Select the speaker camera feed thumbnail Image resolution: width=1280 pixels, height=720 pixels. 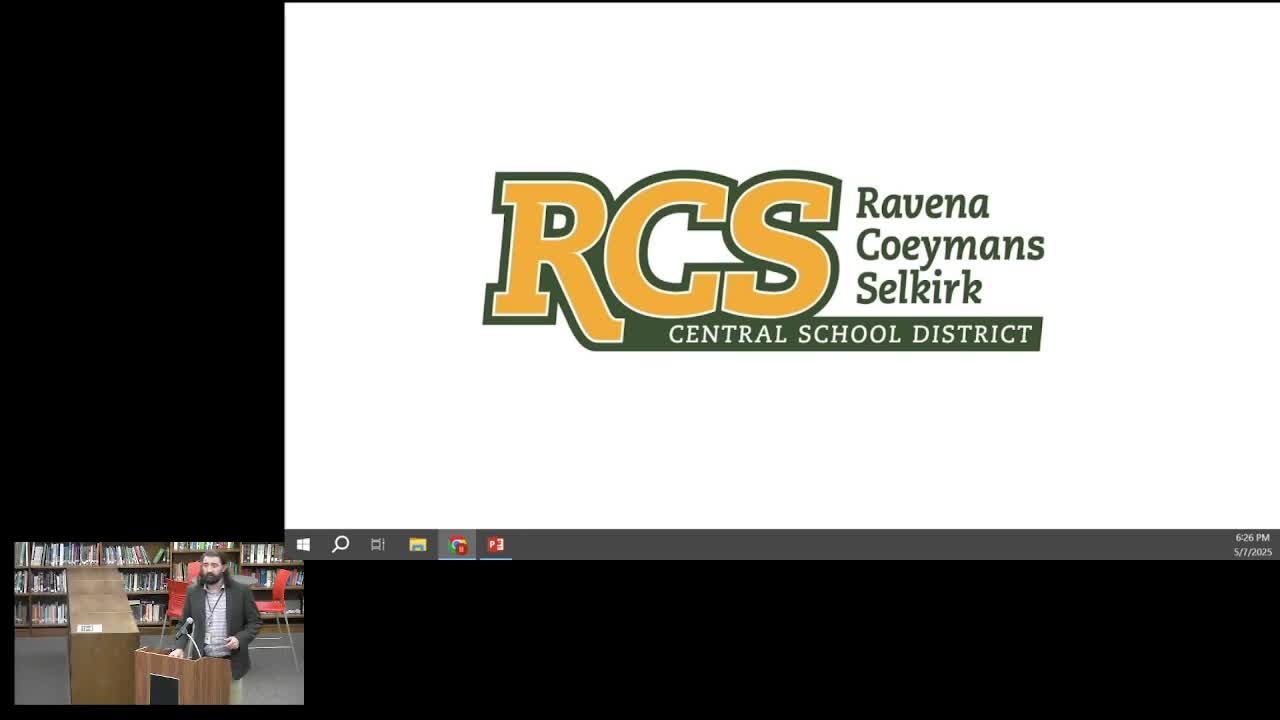[159, 623]
